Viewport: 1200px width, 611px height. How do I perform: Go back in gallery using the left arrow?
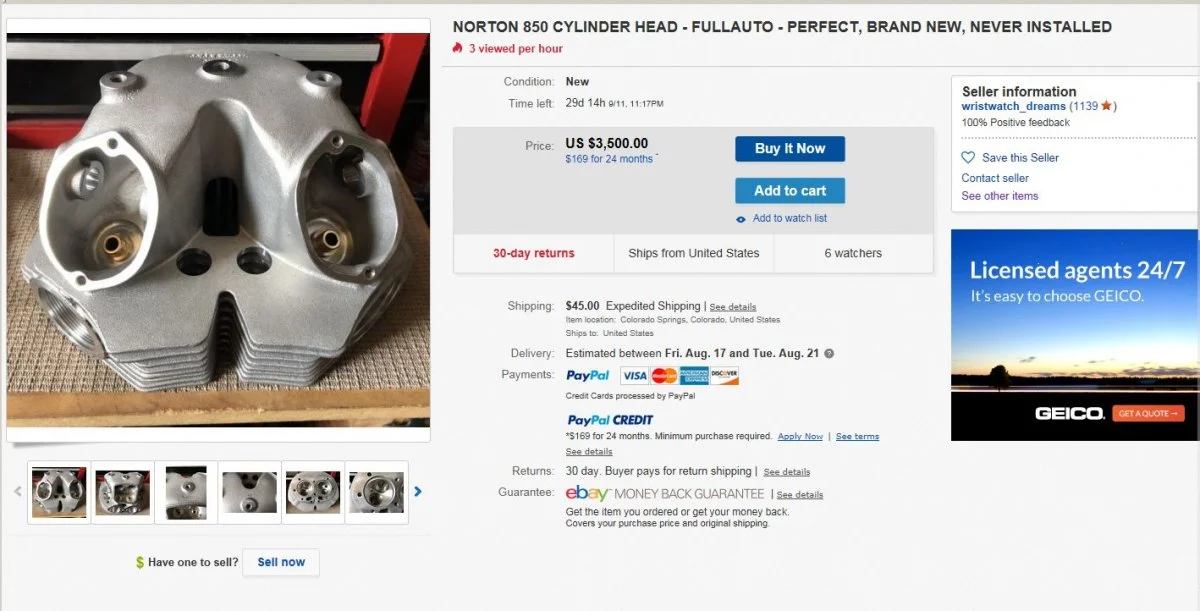[17, 491]
